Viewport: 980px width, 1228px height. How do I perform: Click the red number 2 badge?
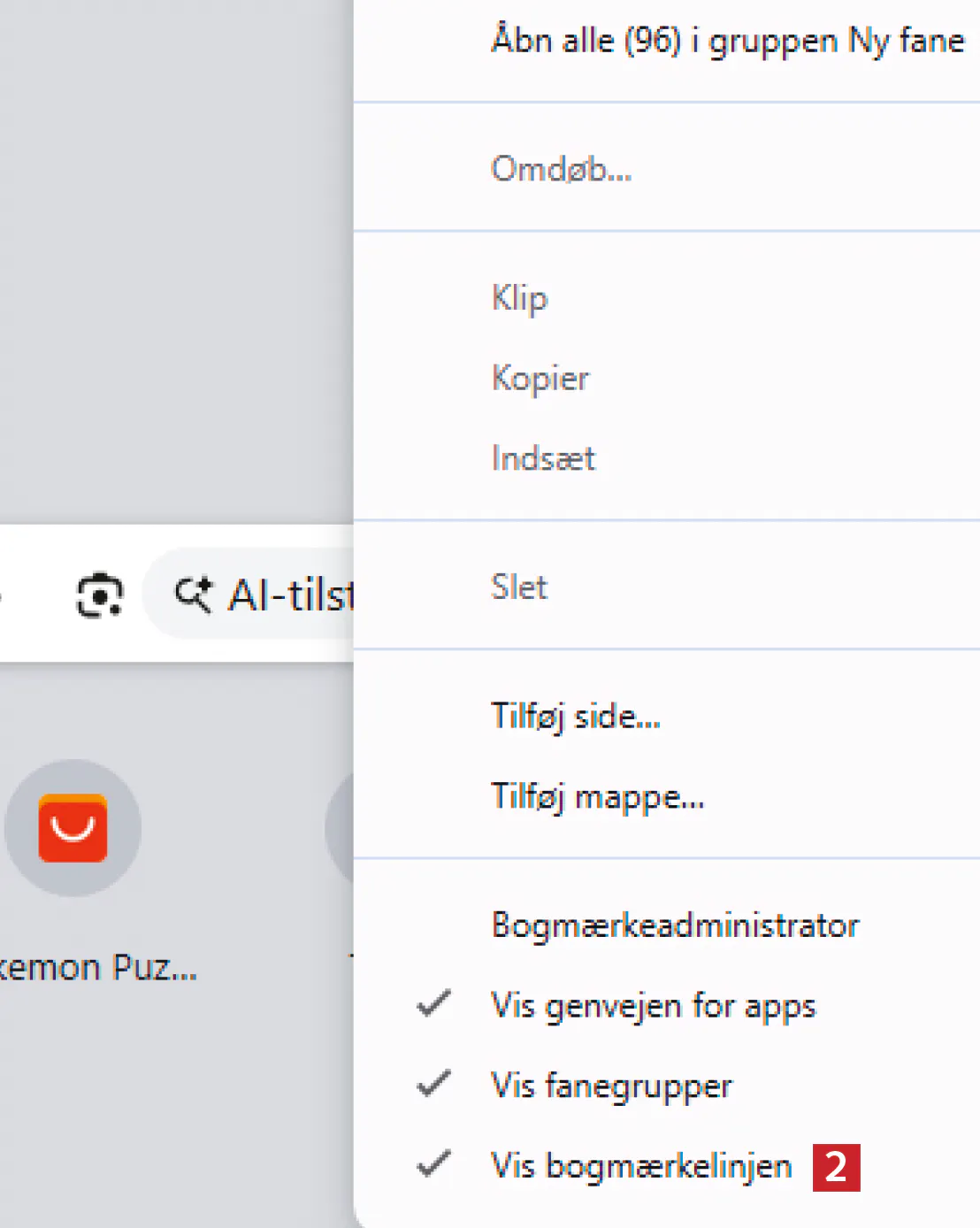[x=836, y=1168]
